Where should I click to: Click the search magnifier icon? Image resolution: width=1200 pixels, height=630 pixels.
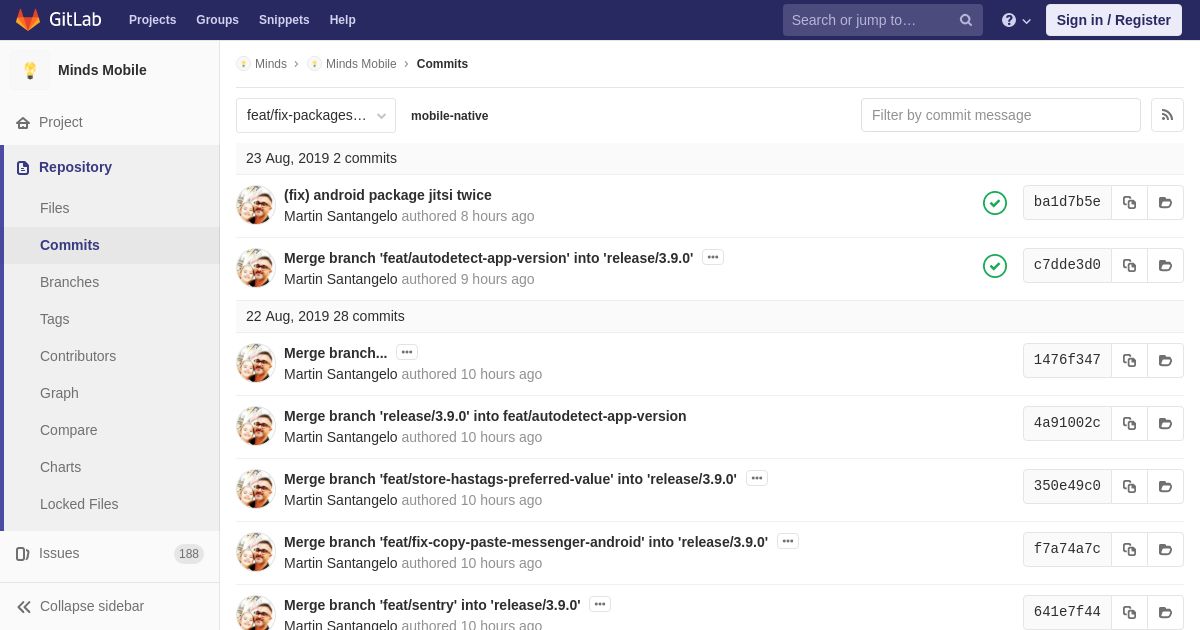(966, 20)
